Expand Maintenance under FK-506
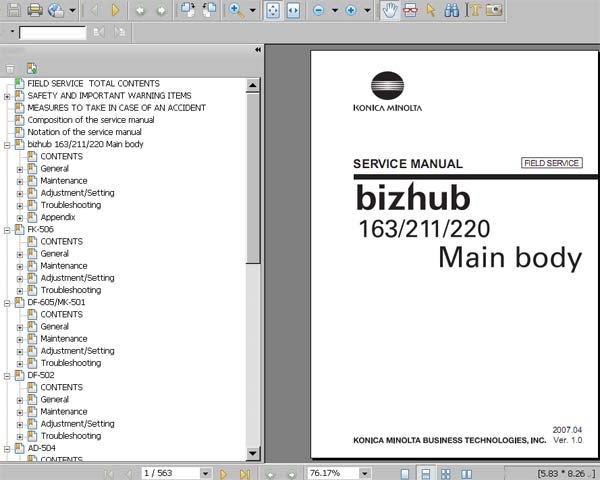 tap(20, 267)
